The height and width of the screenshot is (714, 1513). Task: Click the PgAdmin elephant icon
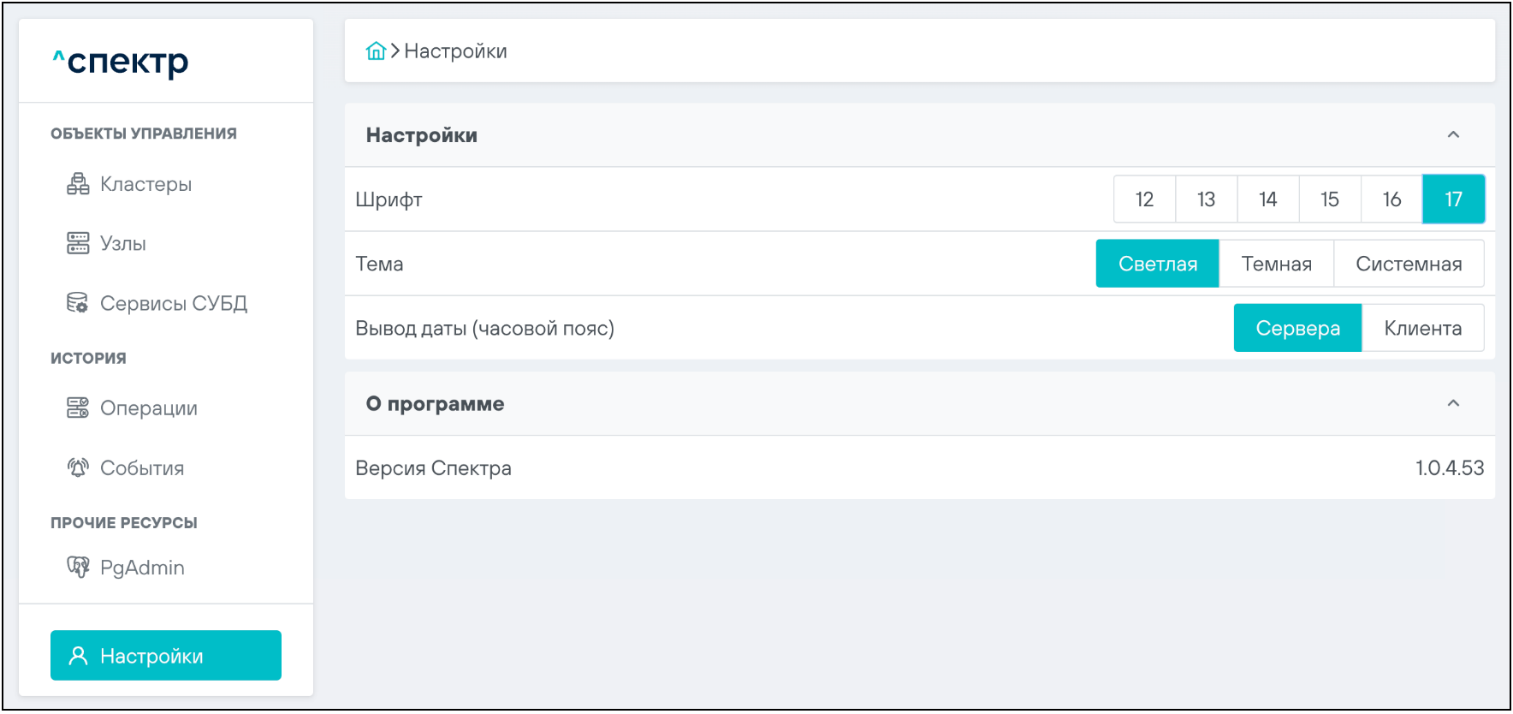click(x=78, y=567)
